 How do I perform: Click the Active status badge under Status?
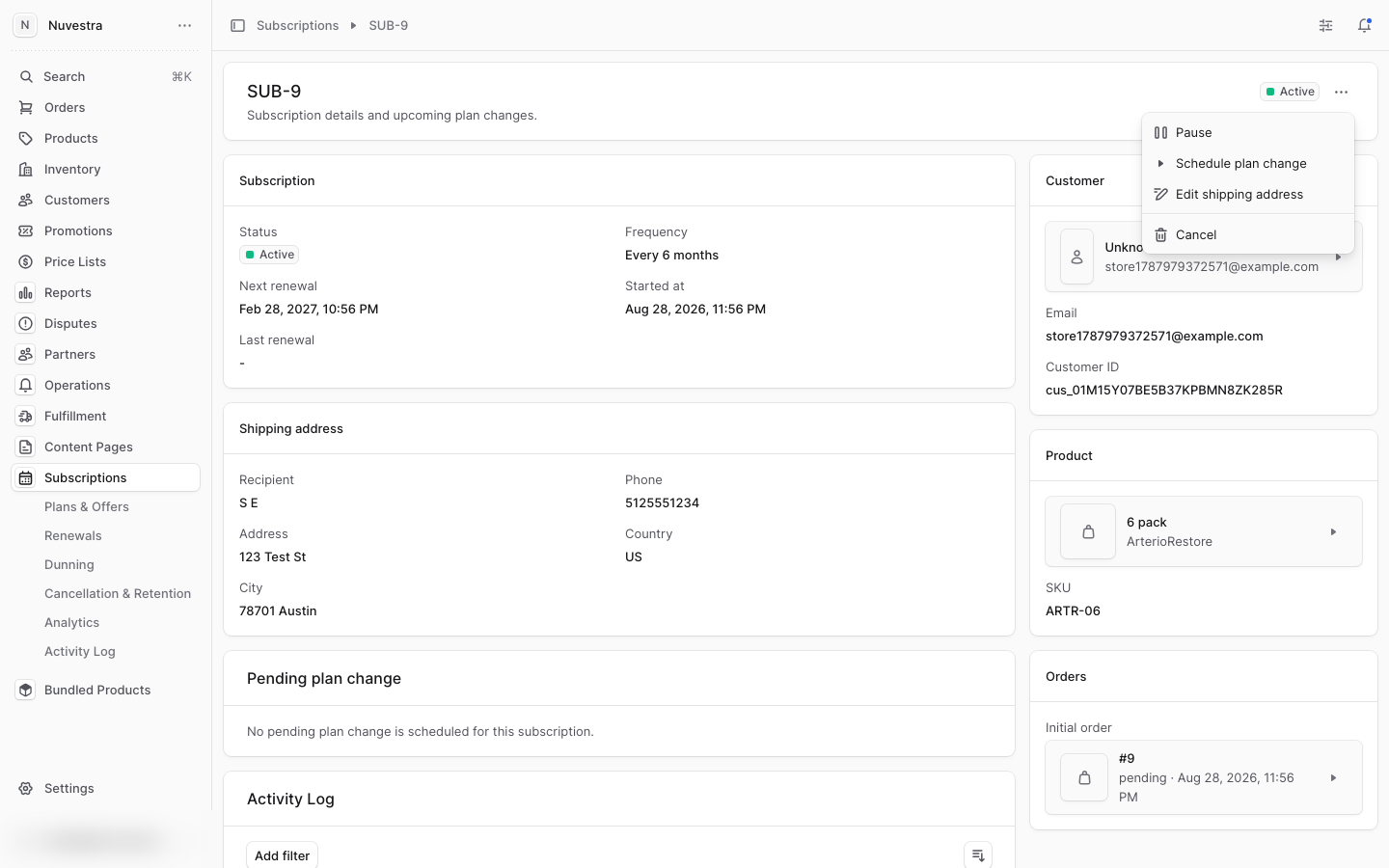pyautogui.click(x=269, y=255)
